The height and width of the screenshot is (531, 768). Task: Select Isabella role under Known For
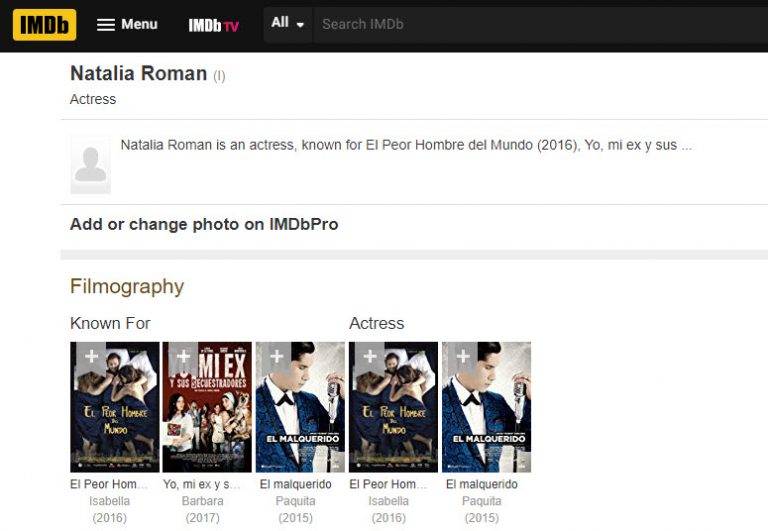(109, 501)
